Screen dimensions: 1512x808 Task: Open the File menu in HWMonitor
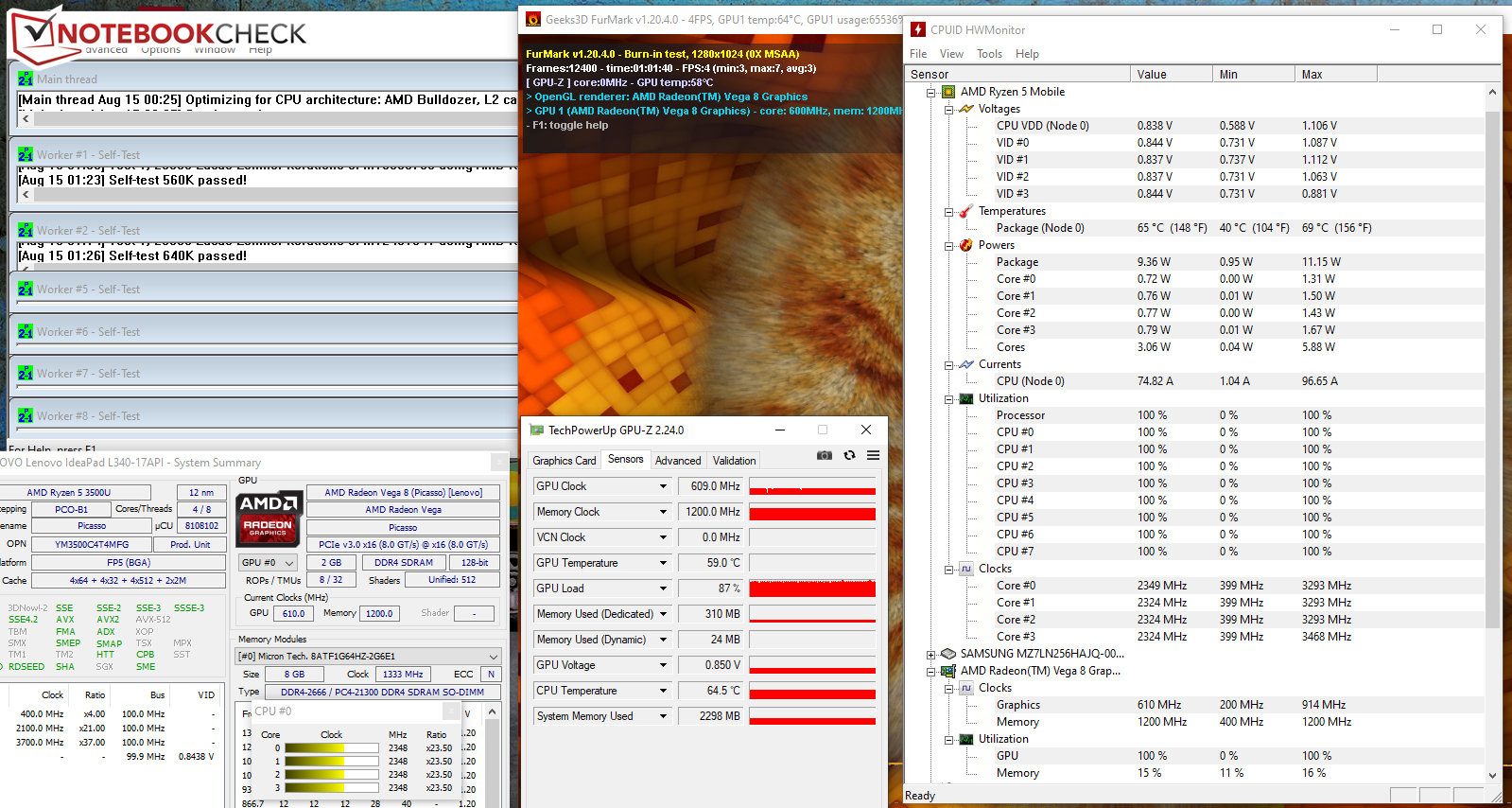click(x=918, y=54)
